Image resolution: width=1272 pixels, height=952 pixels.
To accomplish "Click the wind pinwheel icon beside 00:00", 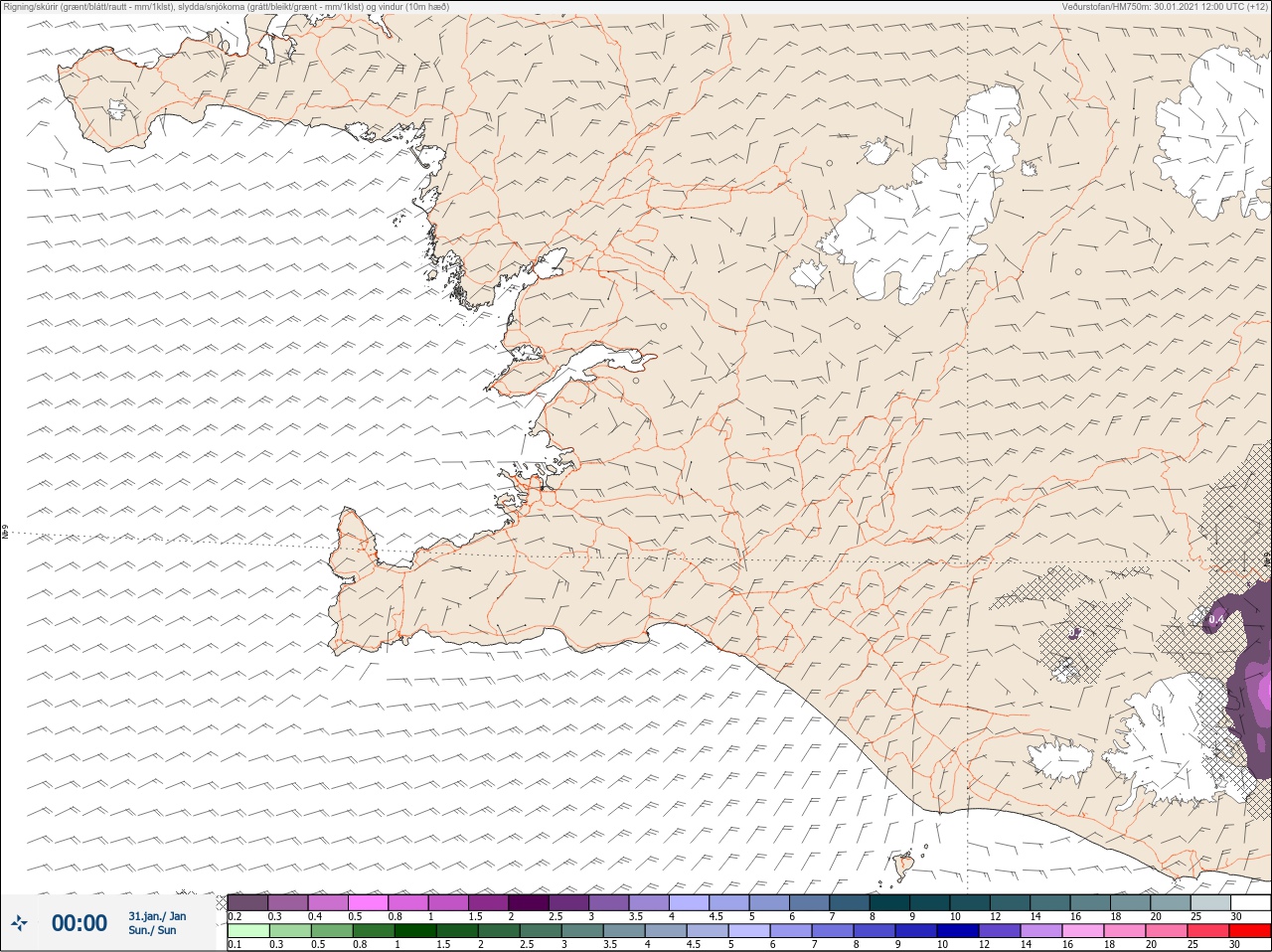I will pyautogui.click(x=19, y=923).
